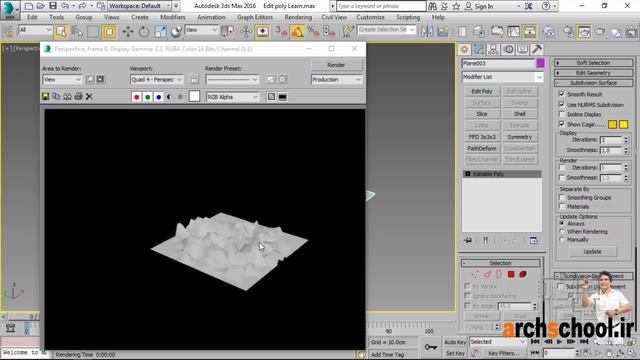Open the Graph Editors menu
640x360 pixels.
point(255,17)
